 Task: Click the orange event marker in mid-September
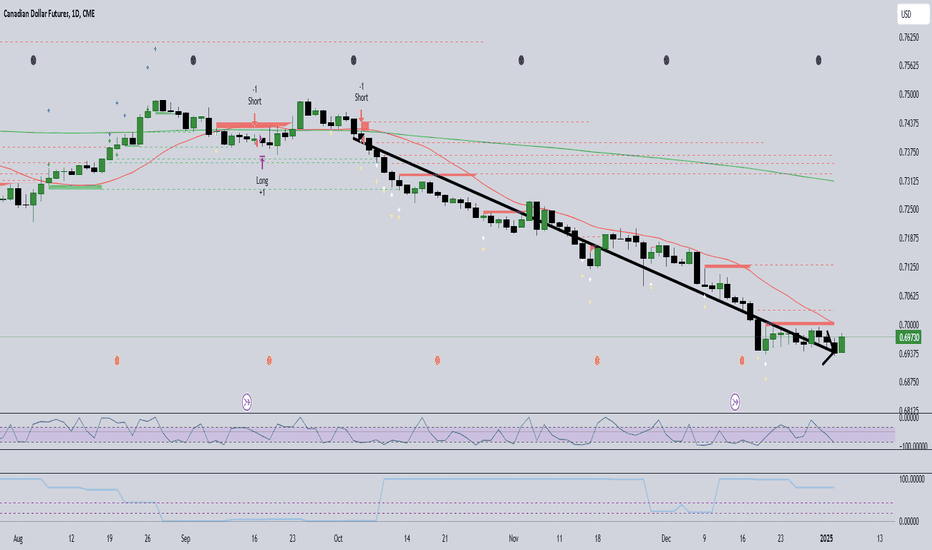point(269,360)
